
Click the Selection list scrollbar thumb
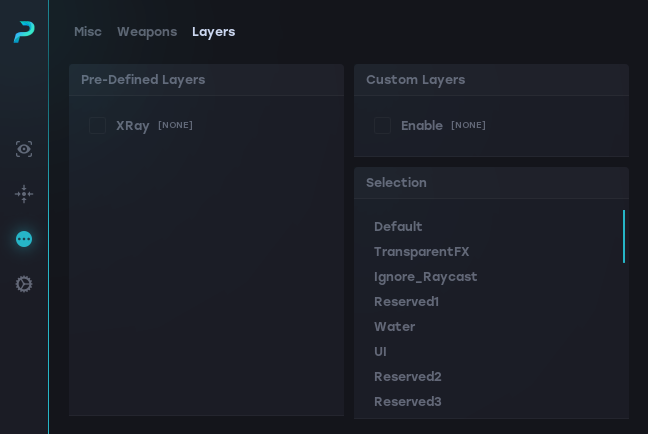[x=624, y=236]
